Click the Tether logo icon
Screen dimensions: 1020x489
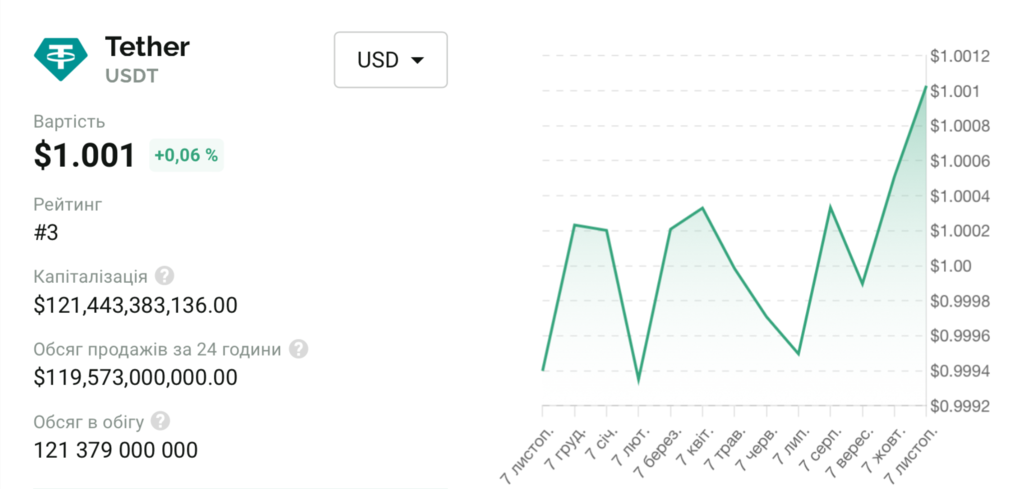(x=61, y=58)
